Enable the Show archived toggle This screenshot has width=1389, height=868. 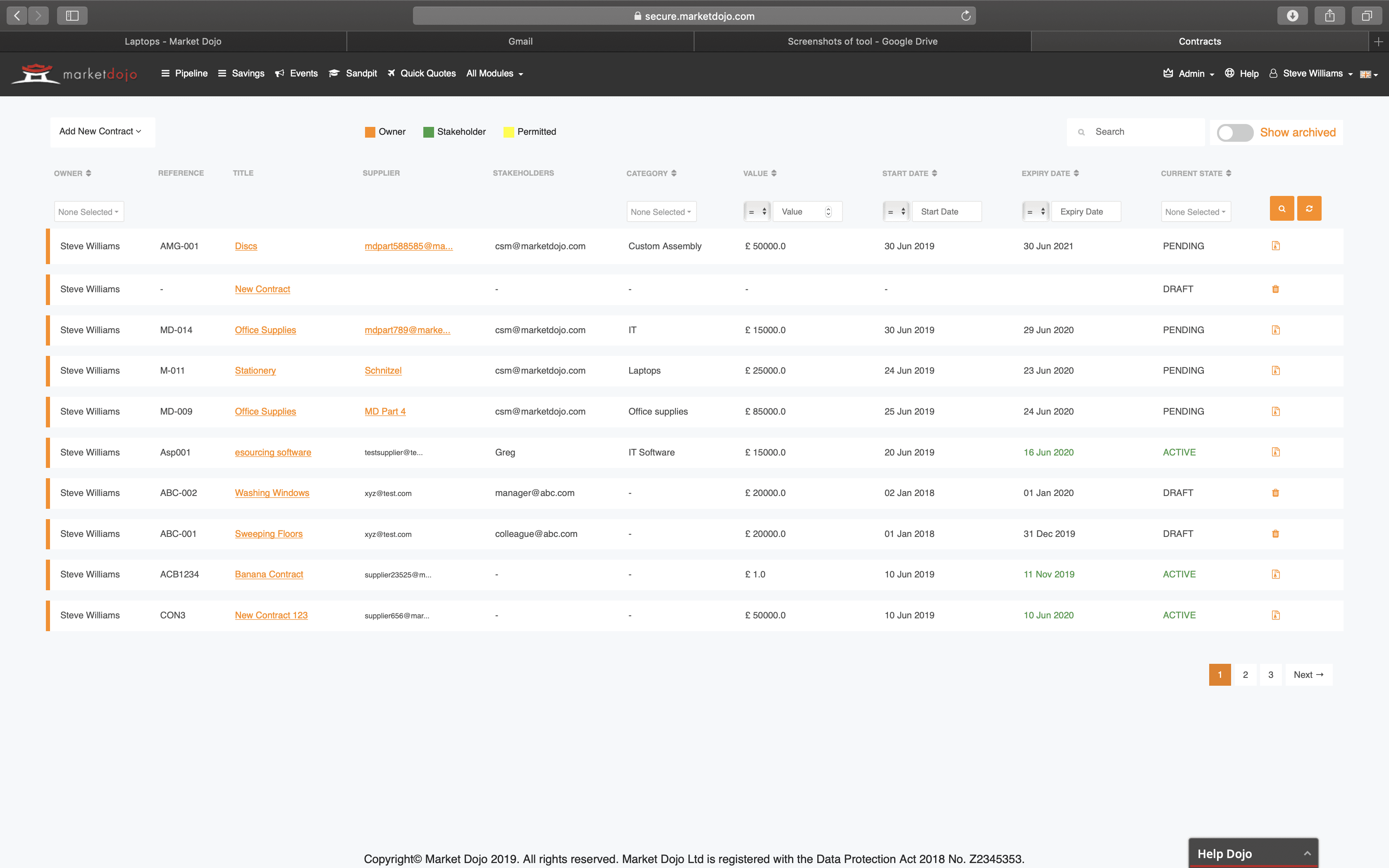(x=1235, y=133)
